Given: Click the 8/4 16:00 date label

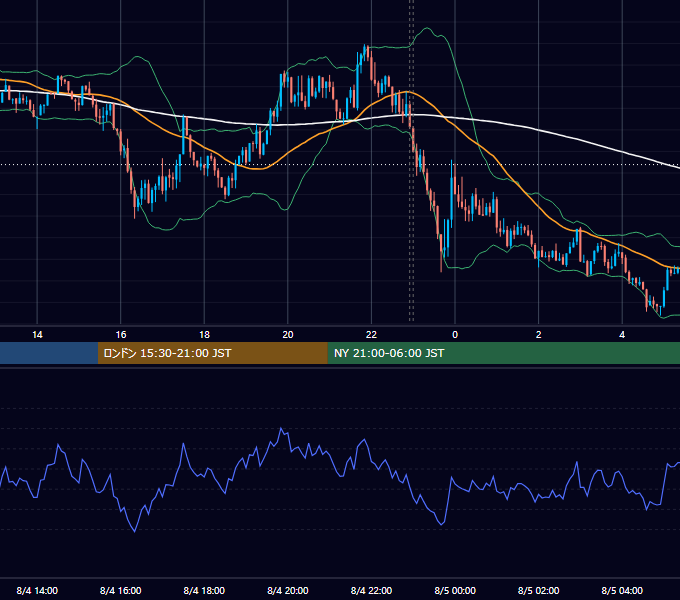Looking at the screenshot, I should point(121,590).
